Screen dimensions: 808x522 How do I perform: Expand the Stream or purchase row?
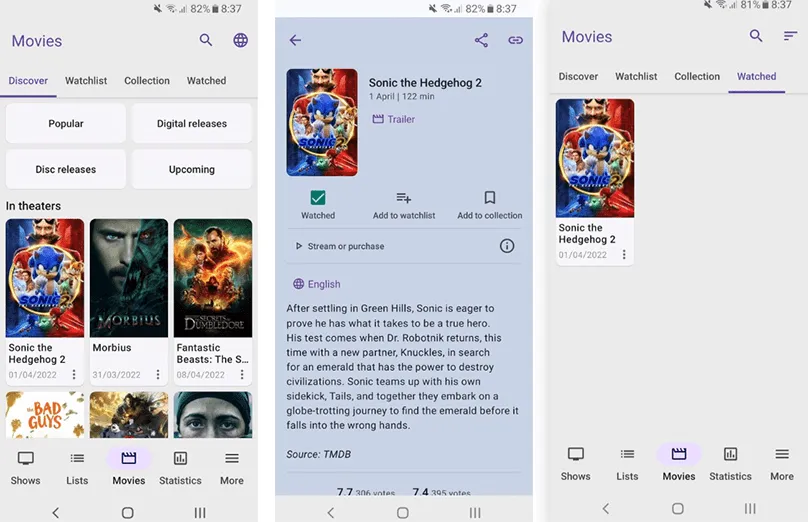403,246
